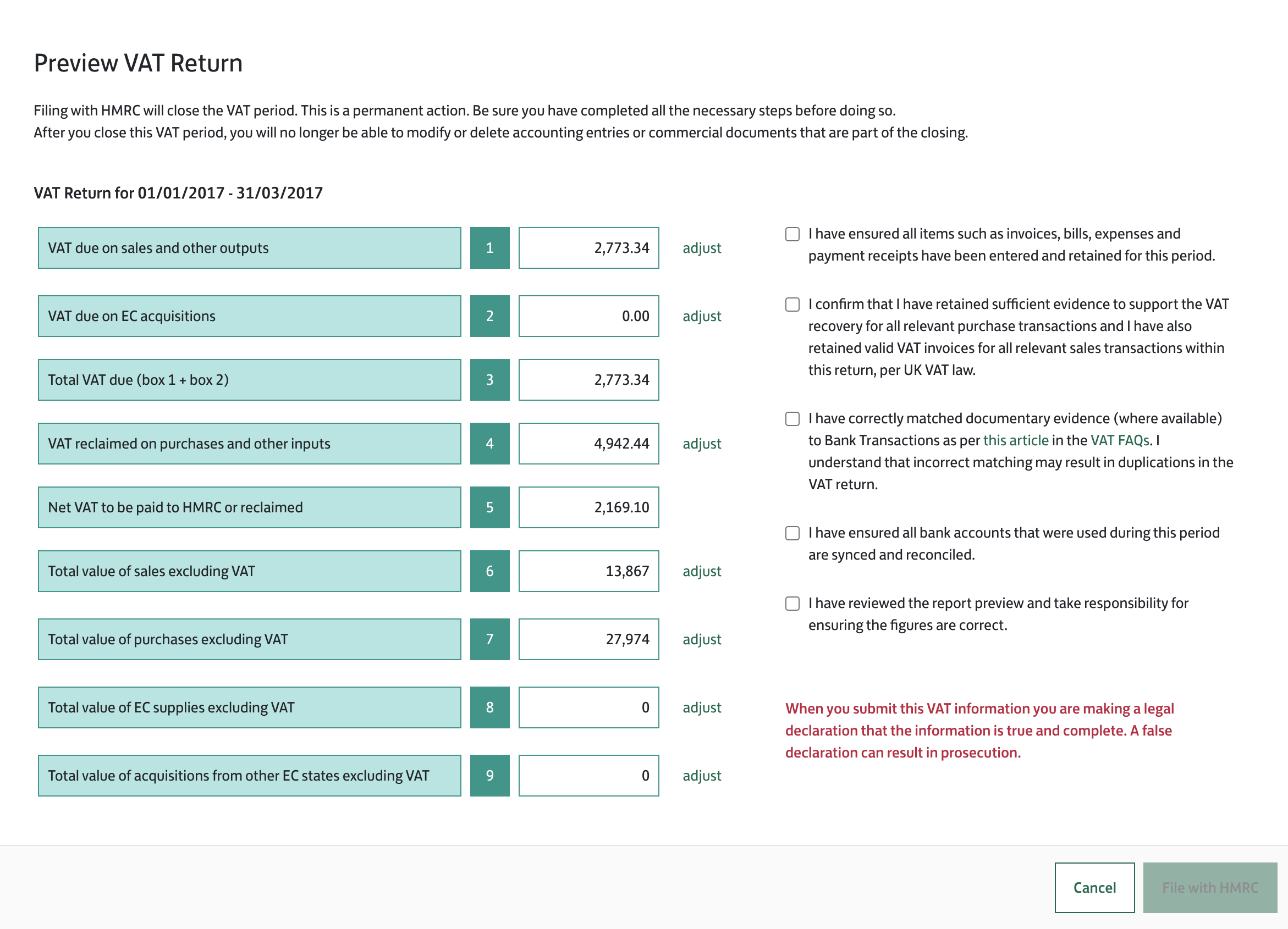1288x929 pixels.
Task: Cancel the VAT return preview
Action: click(x=1094, y=888)
